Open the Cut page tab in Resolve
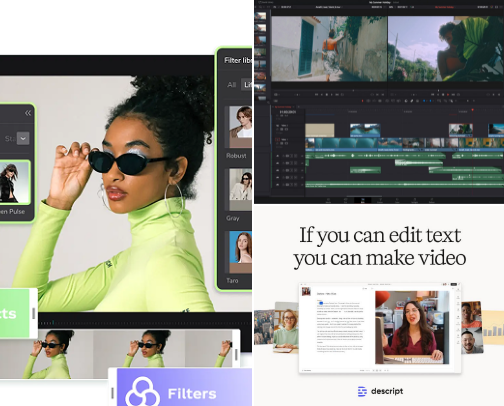This screenshot has height=406, width=504. [345, 200]
